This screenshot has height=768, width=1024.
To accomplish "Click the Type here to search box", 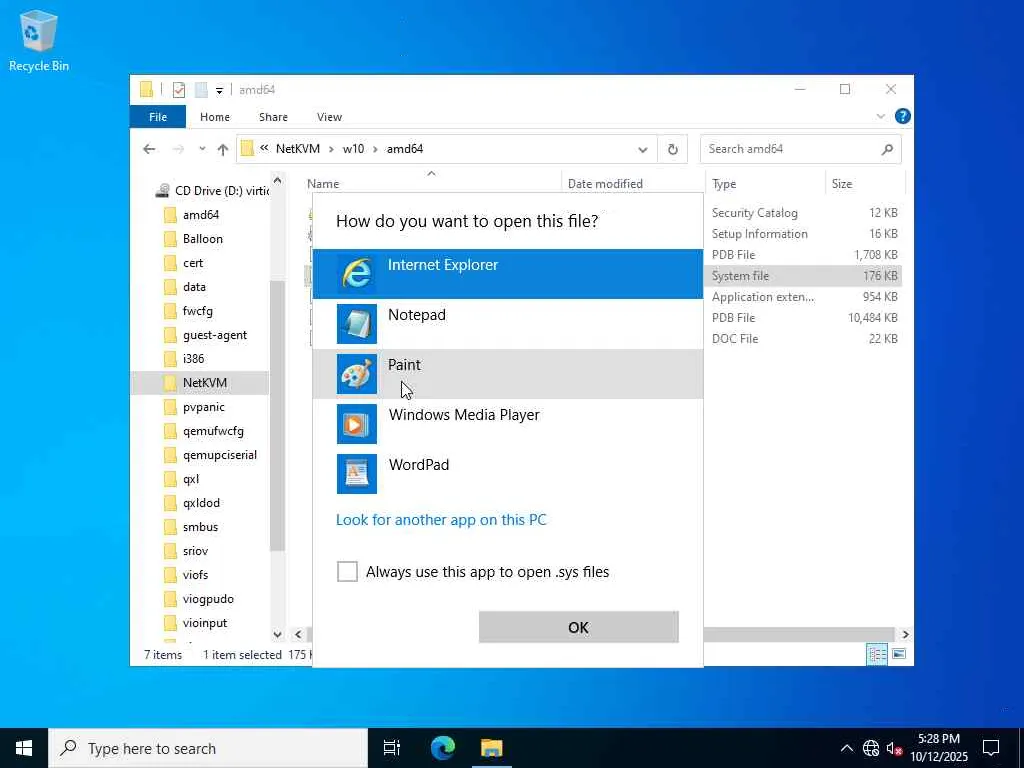I will pos(208,748).
